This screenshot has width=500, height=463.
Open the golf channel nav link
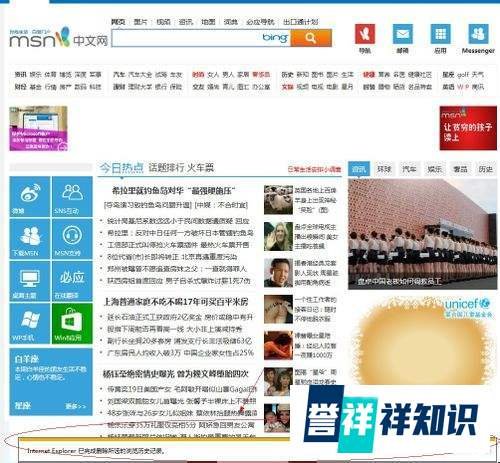pyautogui.click(x=462, y=74)
